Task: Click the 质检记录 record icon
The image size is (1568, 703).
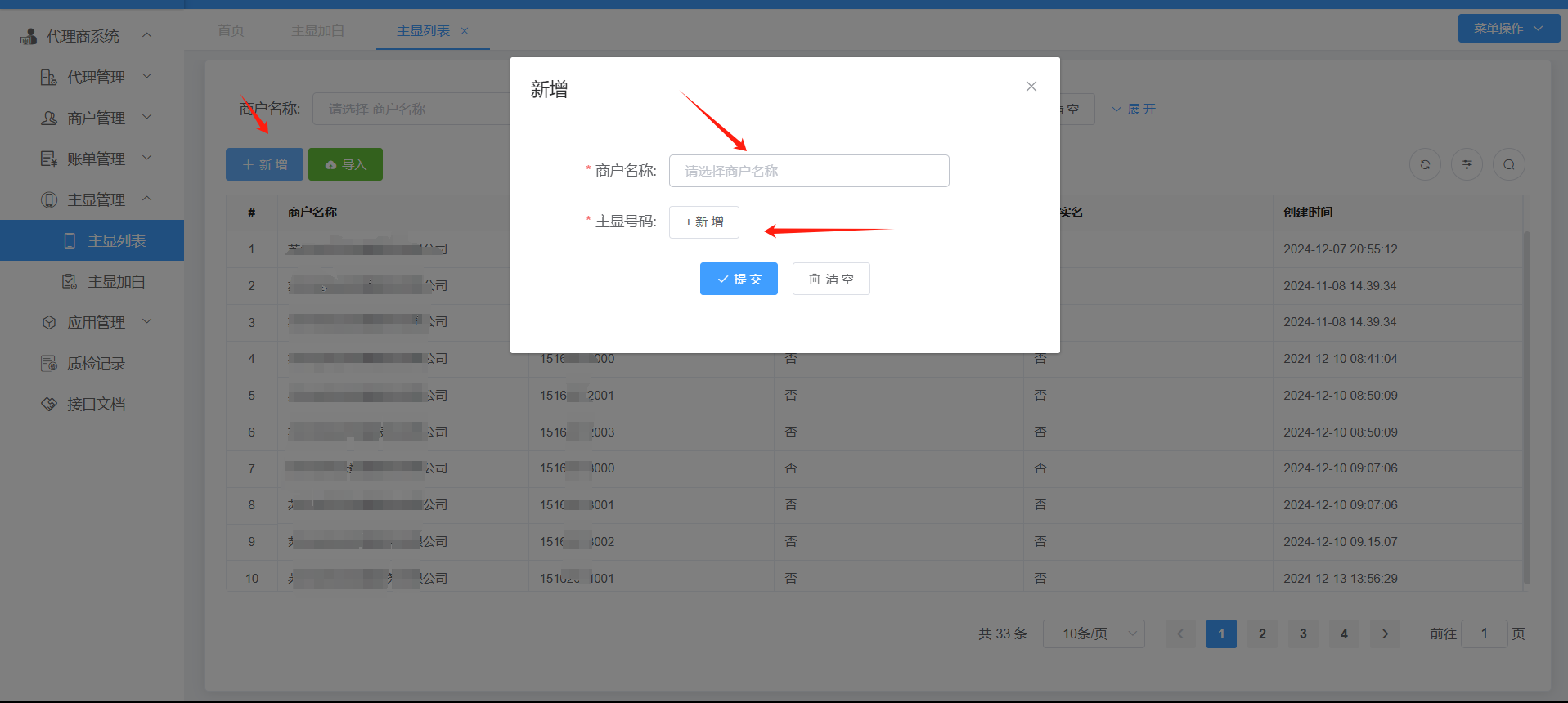Action: [49, 363]
